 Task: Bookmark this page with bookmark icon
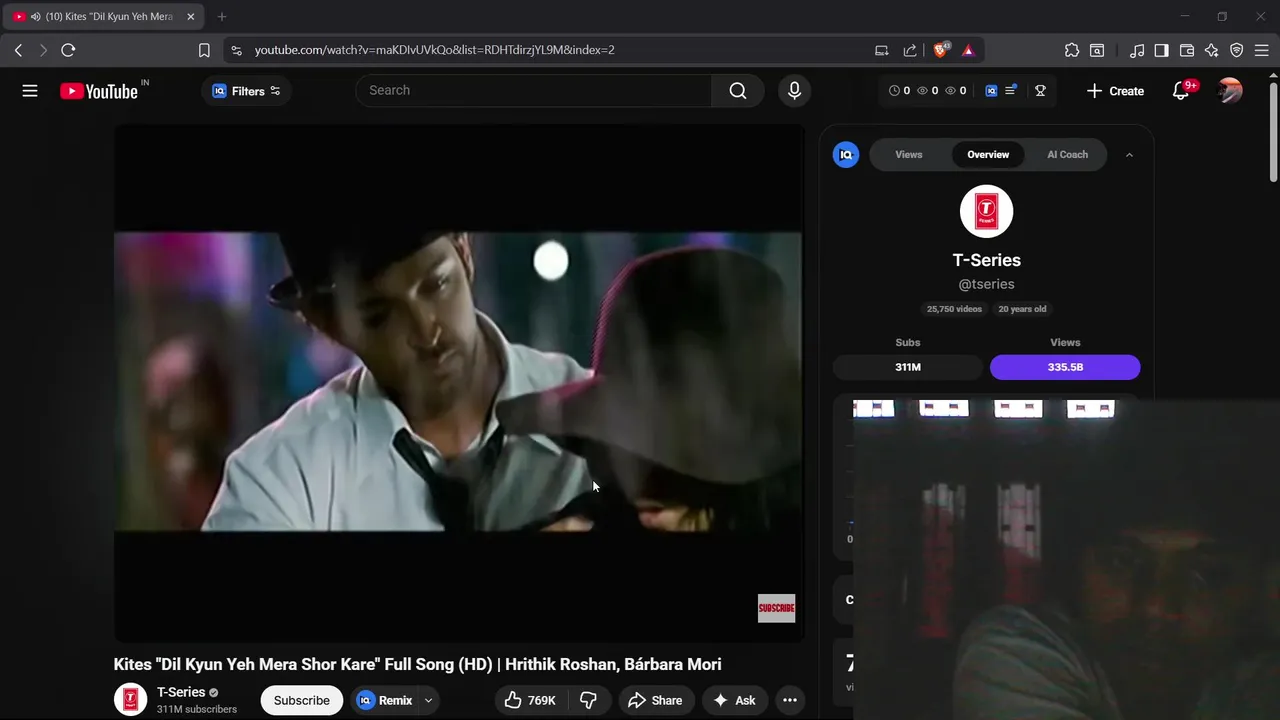[204, 50]
